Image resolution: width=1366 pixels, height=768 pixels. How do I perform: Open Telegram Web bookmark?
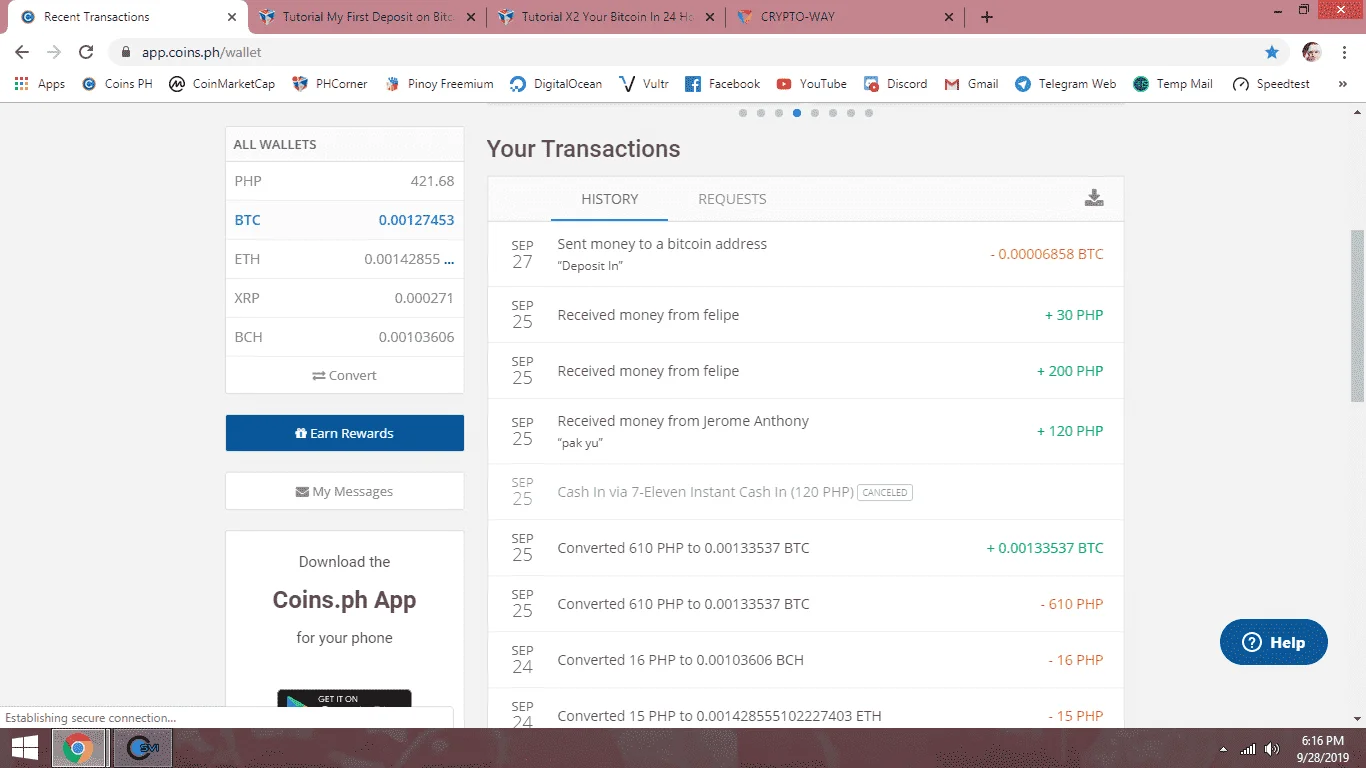pos(1065,84)
